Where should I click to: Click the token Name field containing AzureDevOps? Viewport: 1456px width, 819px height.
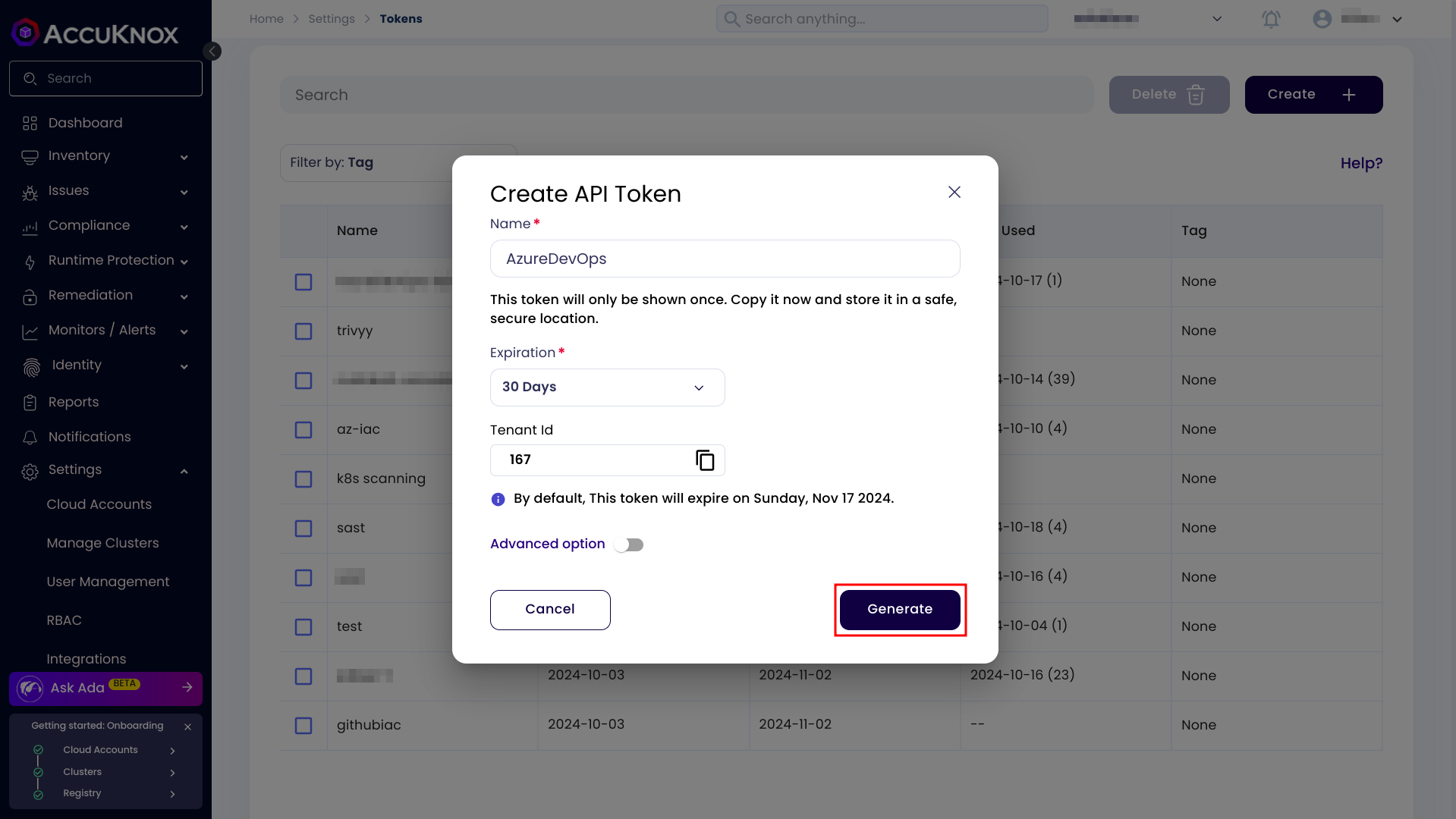(725, 259)
